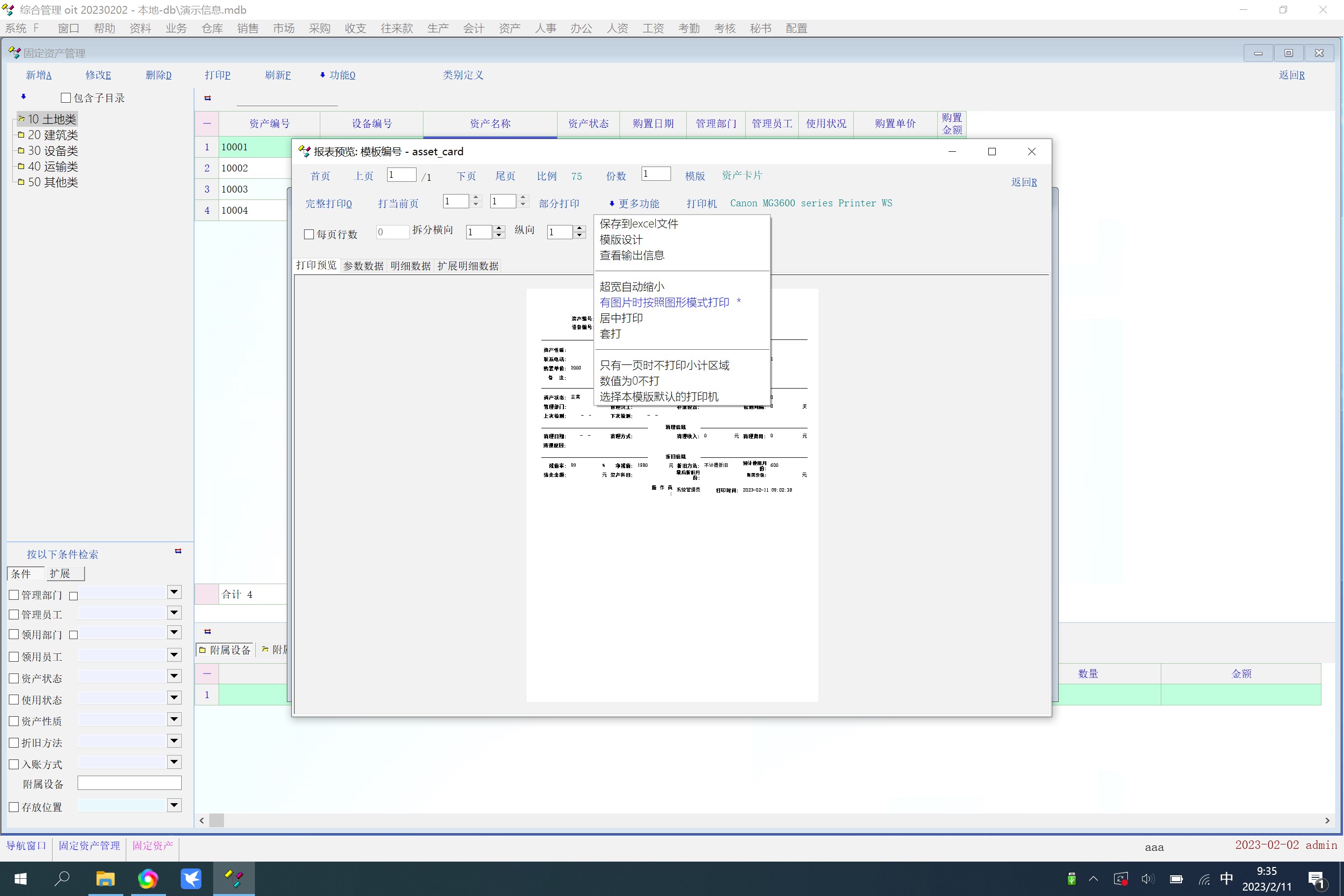Viewport: 1344px width, 896px height.
Task: Tick the 资产状态 filter checkbox
Action: pos(14,678)
